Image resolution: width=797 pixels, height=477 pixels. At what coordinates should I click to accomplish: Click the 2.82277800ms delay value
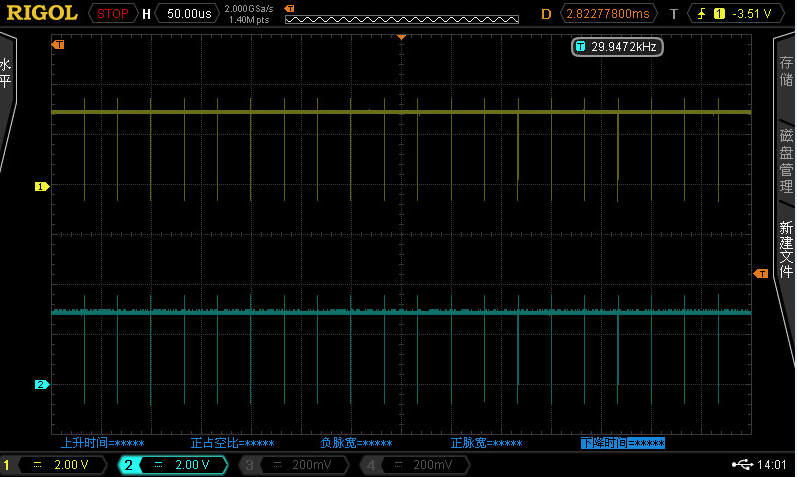pyautogui.click(x=608, y=14)
